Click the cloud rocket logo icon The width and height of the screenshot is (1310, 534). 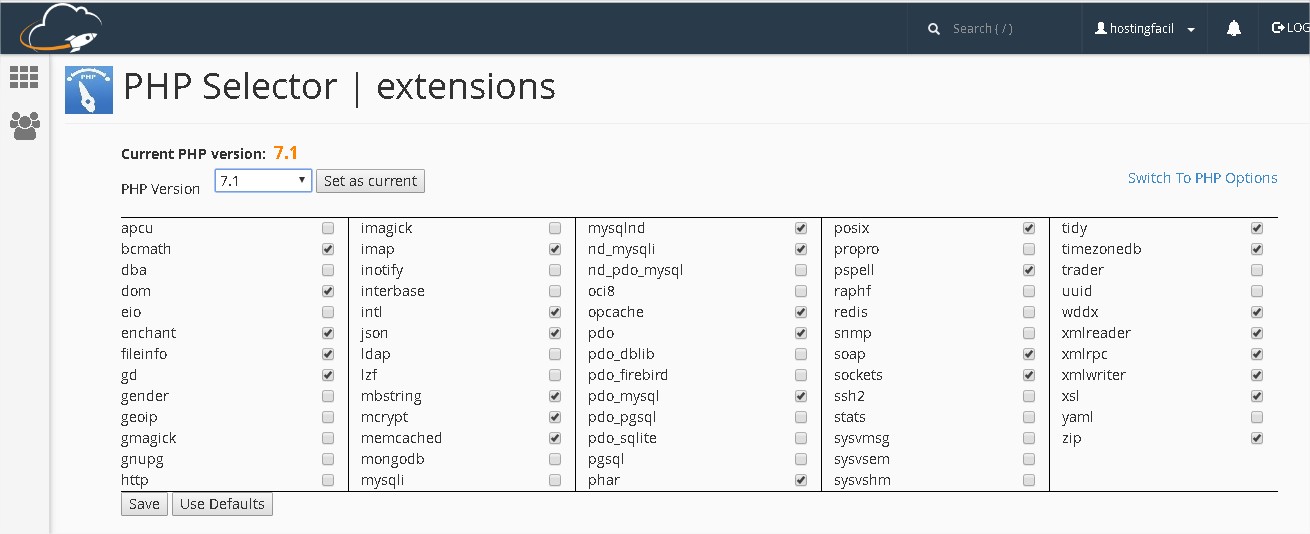pyautogui.click(x=62, y=28)
